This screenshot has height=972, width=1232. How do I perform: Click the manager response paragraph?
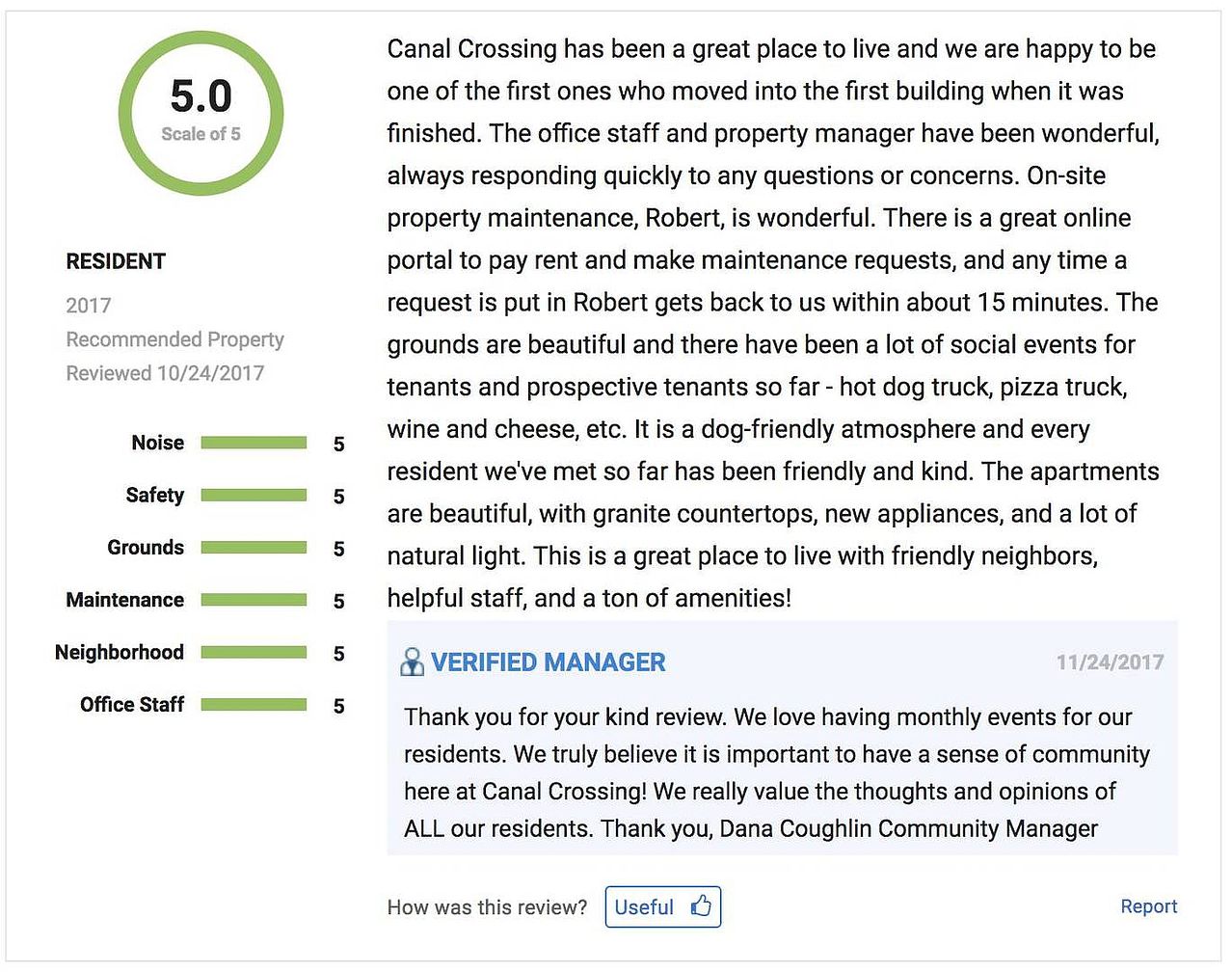point(777,772)
